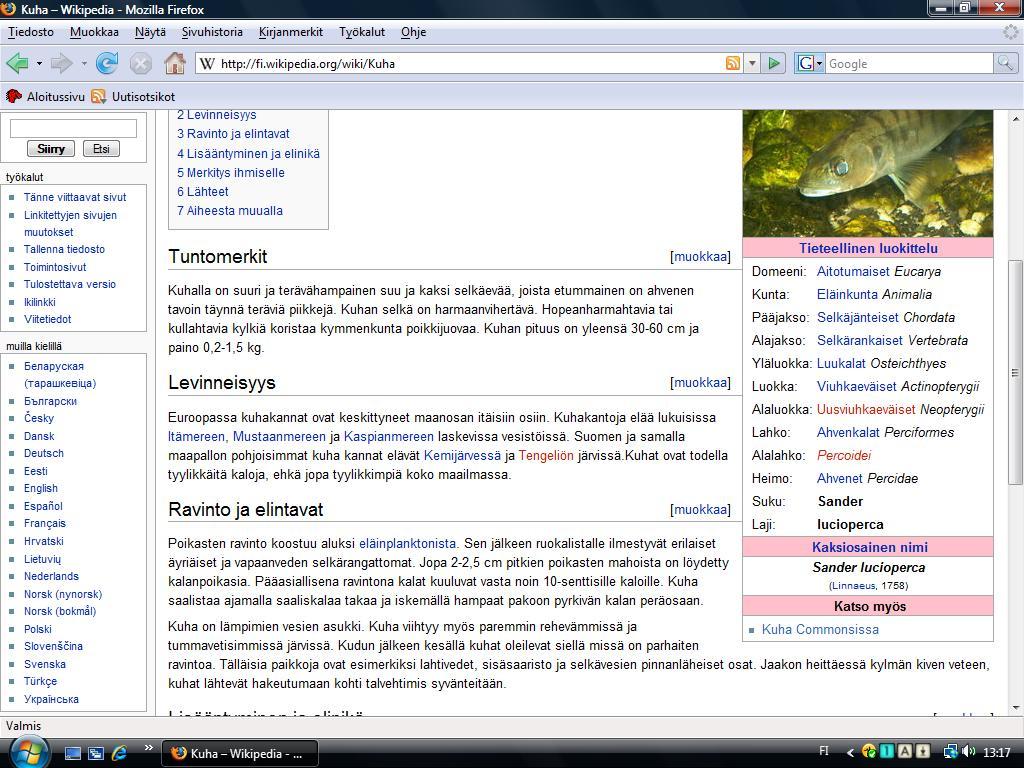
Task: Open the address bar history dropdown
Action: click(752, 63)
